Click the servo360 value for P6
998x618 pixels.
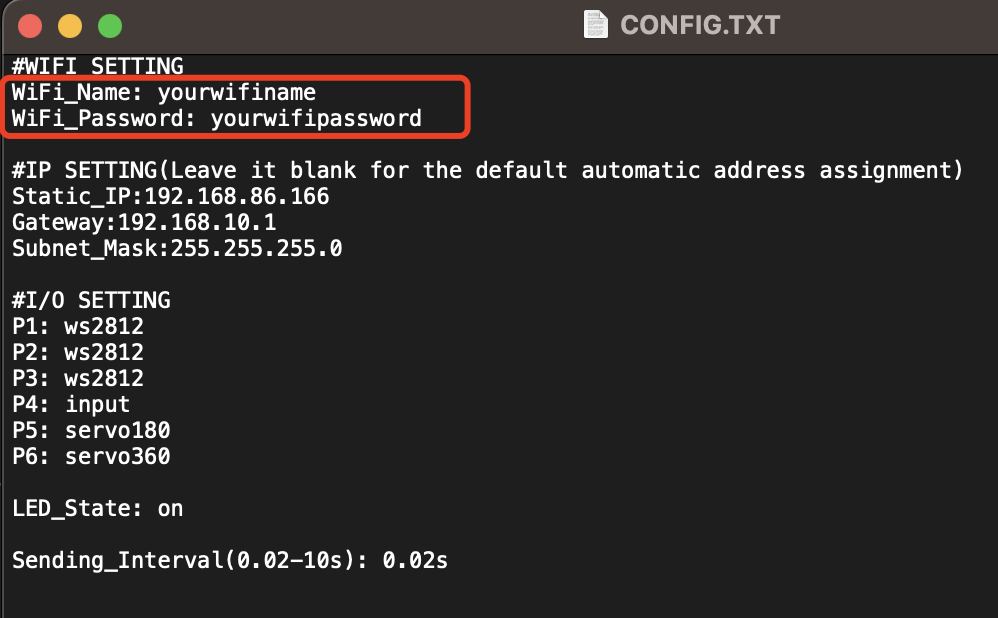pyautogui.click(x=118, y=456)
